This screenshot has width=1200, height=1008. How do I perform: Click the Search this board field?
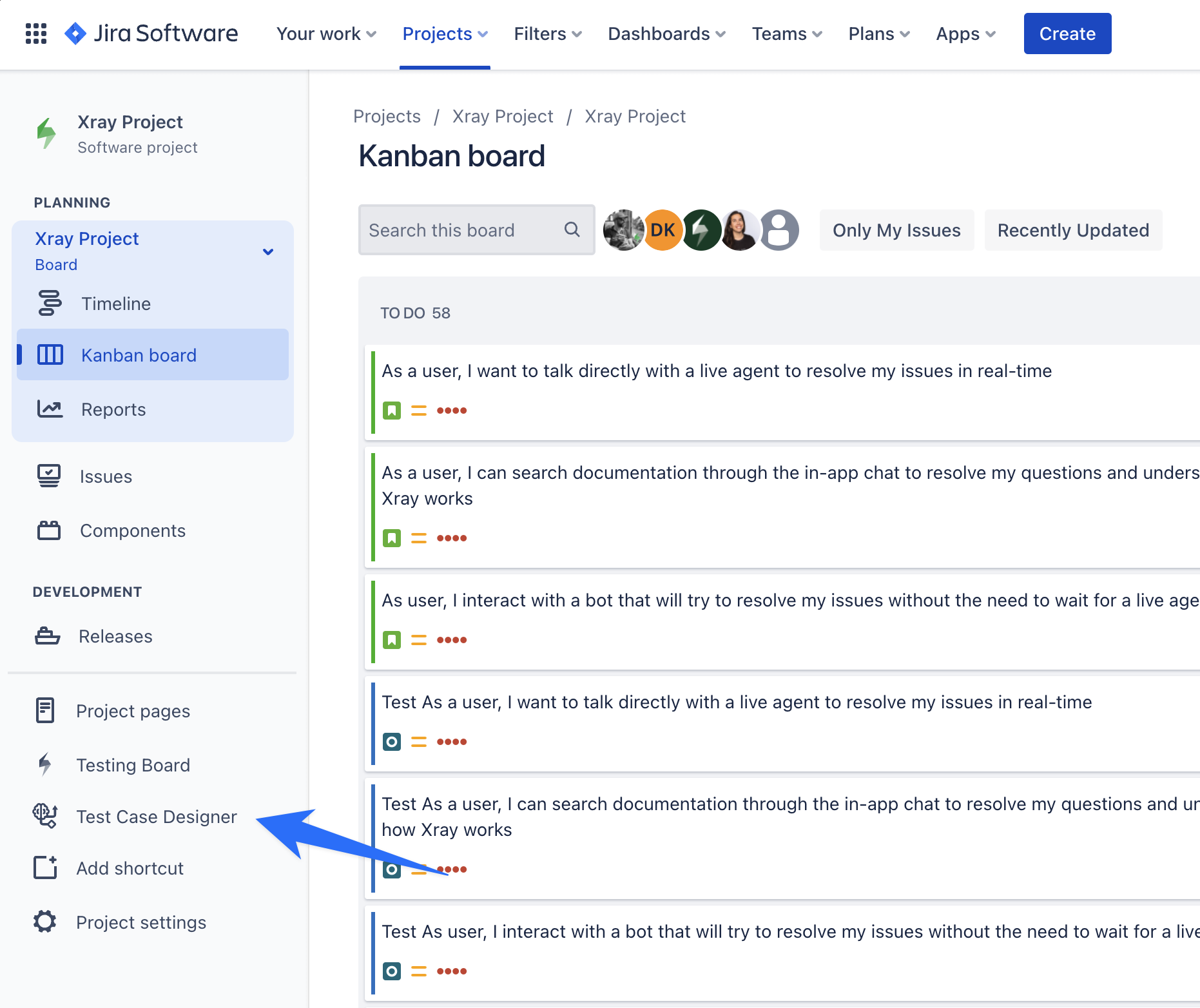476,230
